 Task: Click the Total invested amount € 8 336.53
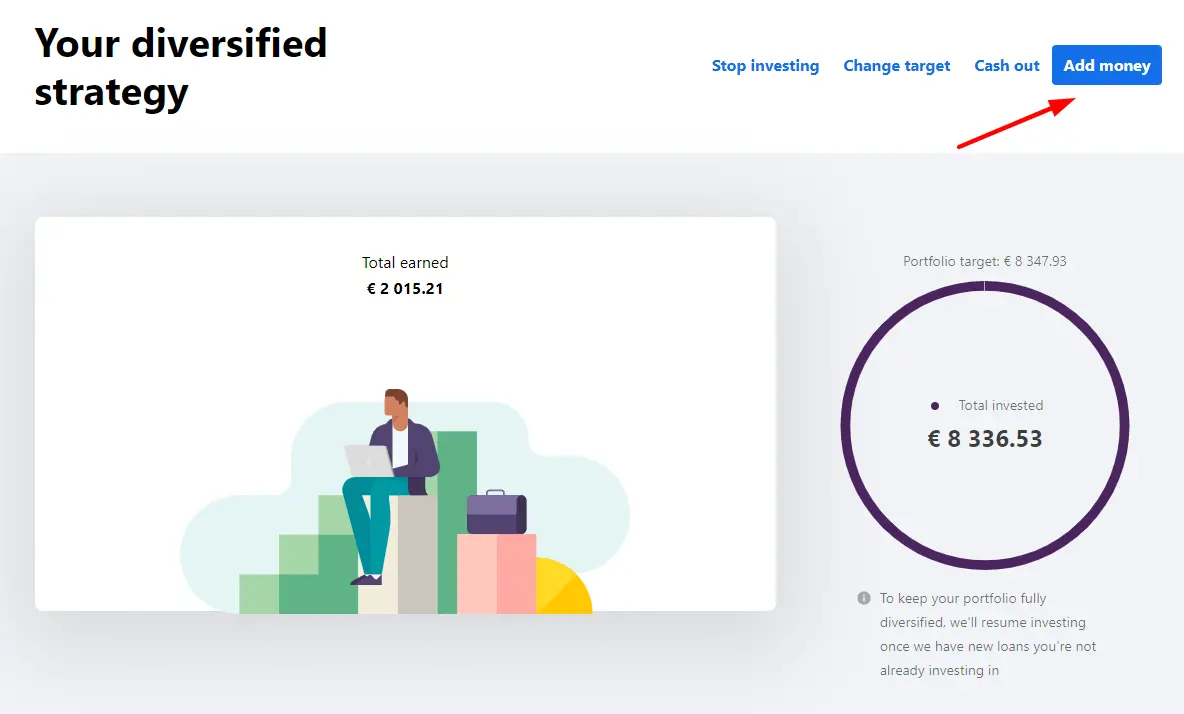click(x=985, y=439)
